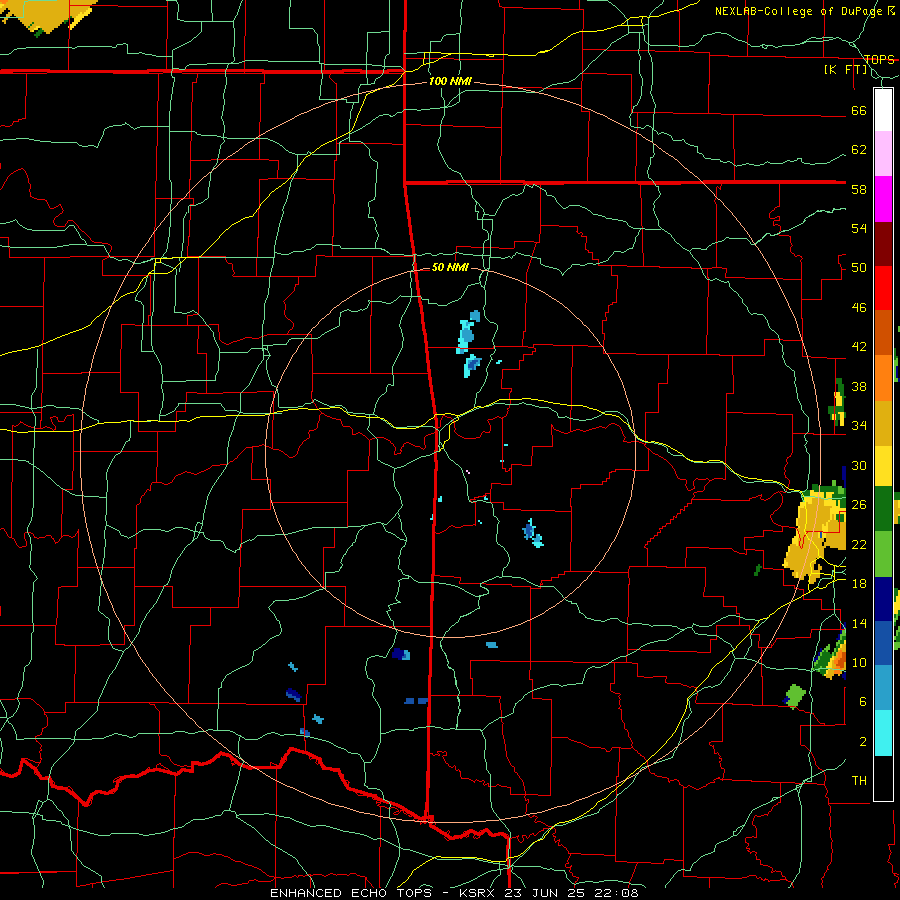Click the gold legend swatch near 34
The height and width of the screenshot is (900, 900).
[883, 422]
